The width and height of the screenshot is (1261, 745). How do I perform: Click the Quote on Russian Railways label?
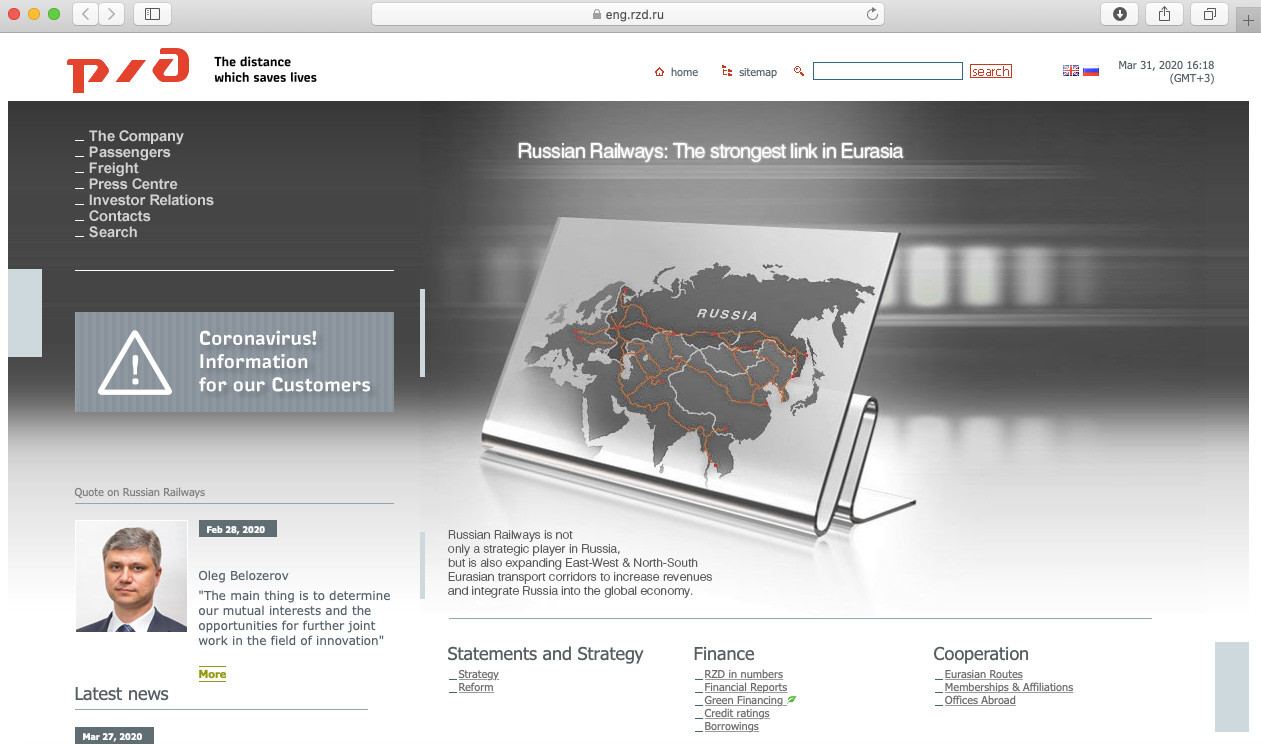pos(139,492)
